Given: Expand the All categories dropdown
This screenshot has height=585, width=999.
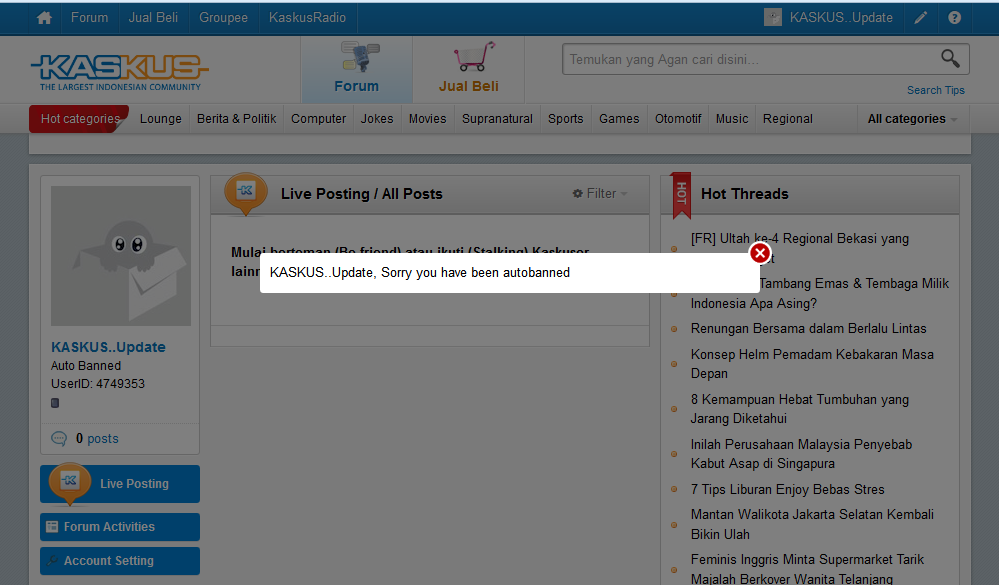Looking at the screenshot, I should pyautogui.click(x=912, y=119).
